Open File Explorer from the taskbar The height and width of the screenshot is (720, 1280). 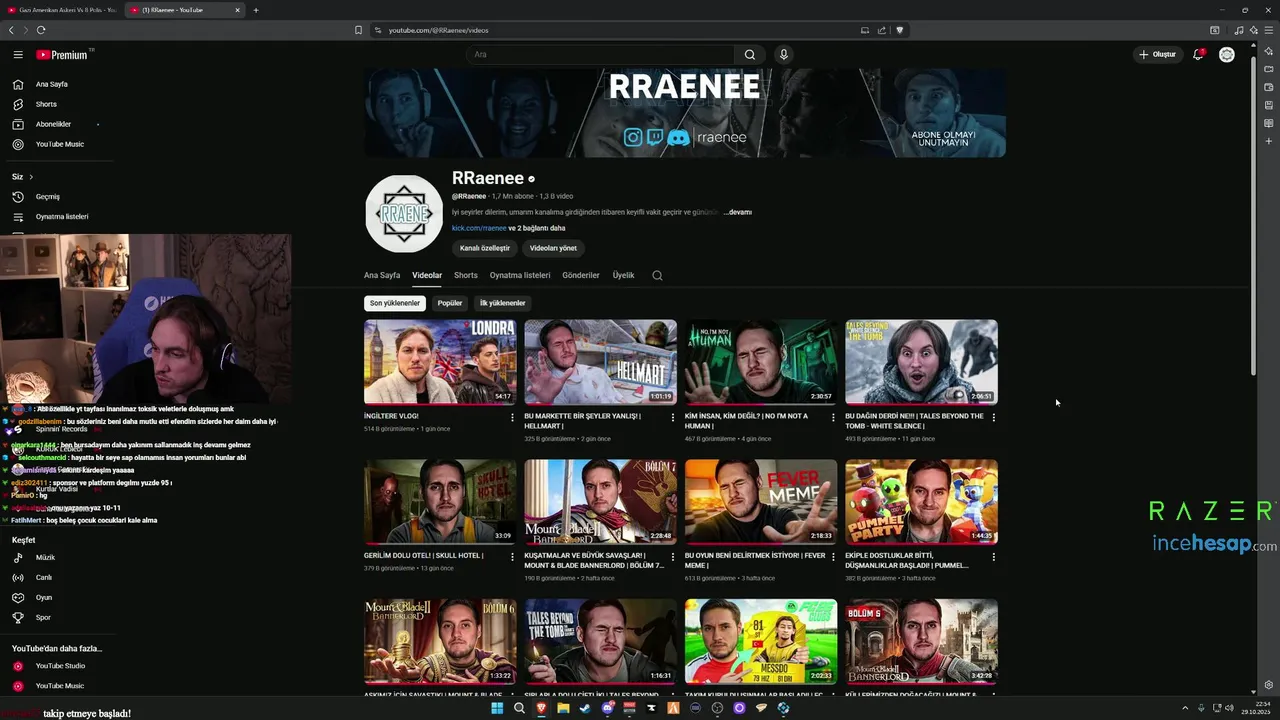pos(563,708)
